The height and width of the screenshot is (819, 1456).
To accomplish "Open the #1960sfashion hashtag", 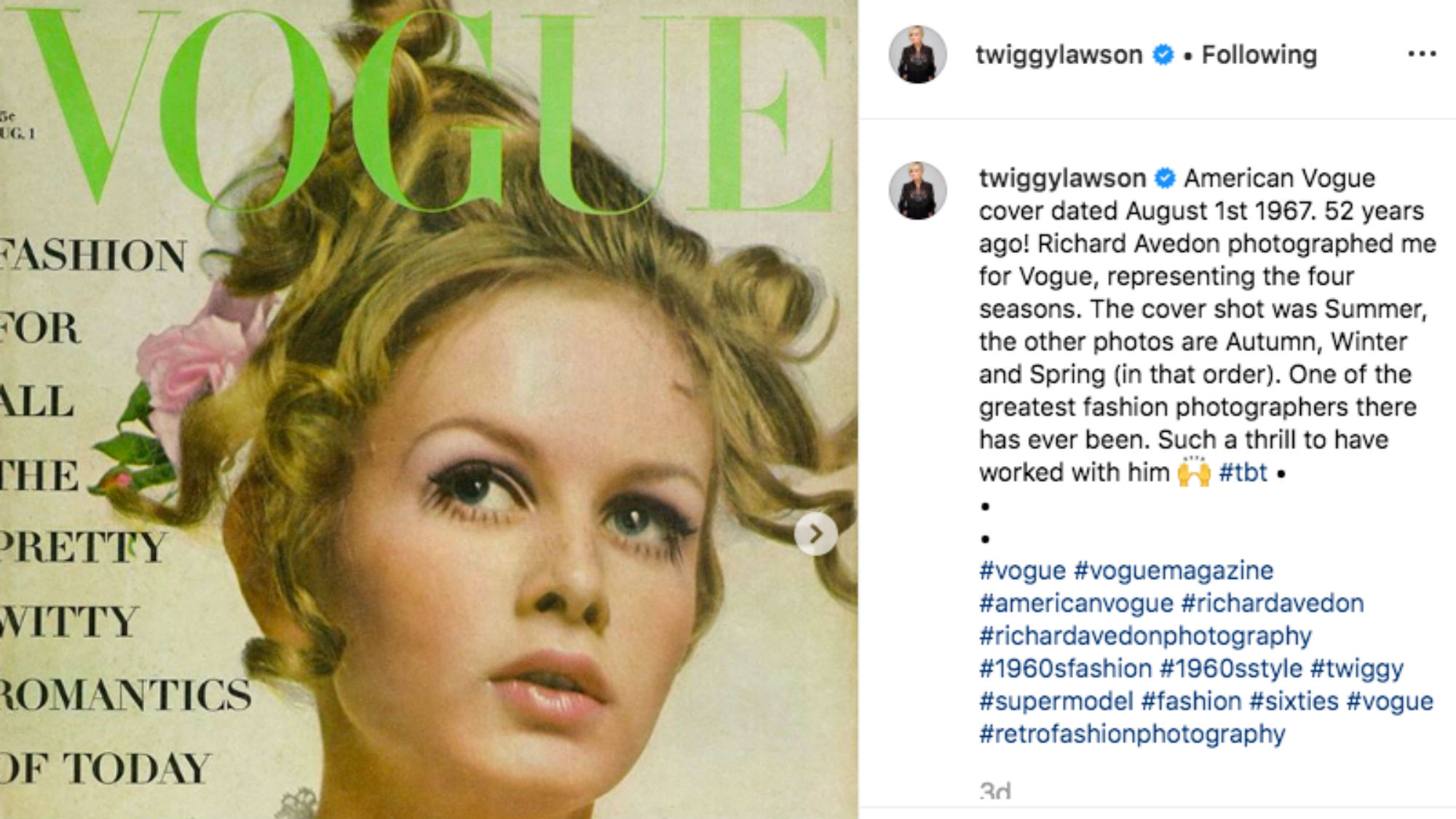I will (x=1065, y=668).
